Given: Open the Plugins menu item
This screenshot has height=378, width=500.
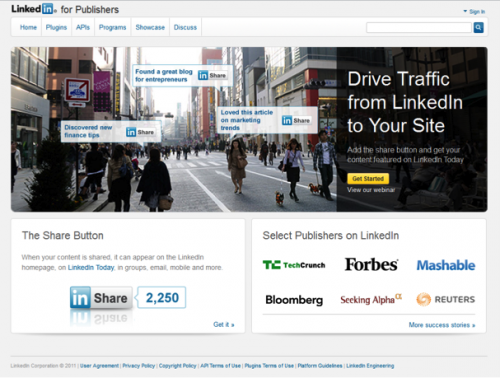Looking at the screenshot, I should point(56,27).
